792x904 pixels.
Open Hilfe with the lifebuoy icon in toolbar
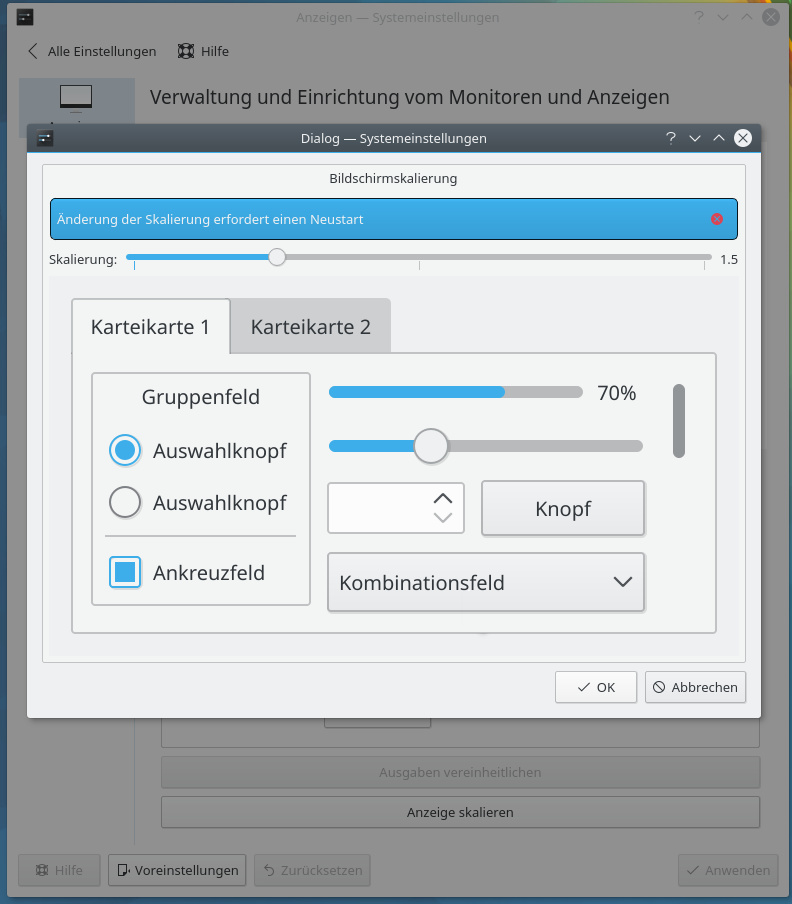click(186, 51)
